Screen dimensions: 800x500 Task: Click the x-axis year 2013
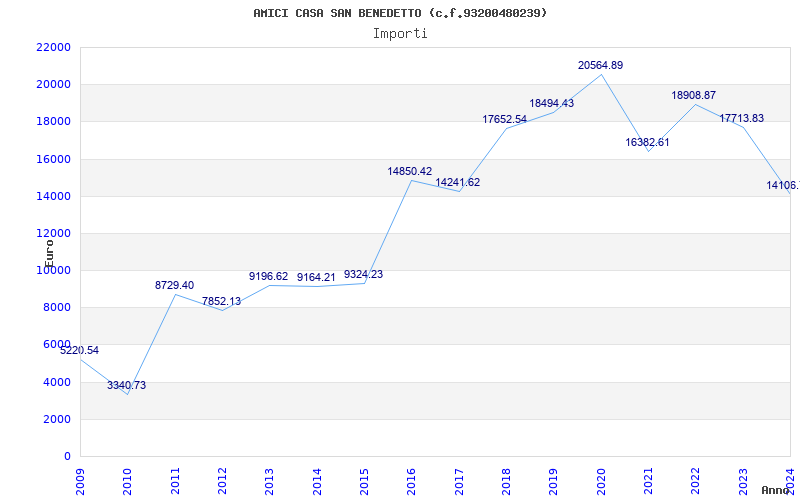[x=269, y=482]
